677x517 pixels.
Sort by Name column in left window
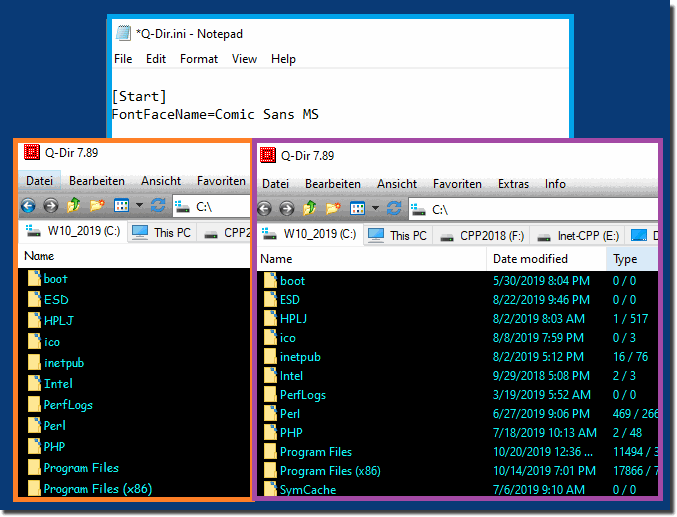(x=135, y=256)
